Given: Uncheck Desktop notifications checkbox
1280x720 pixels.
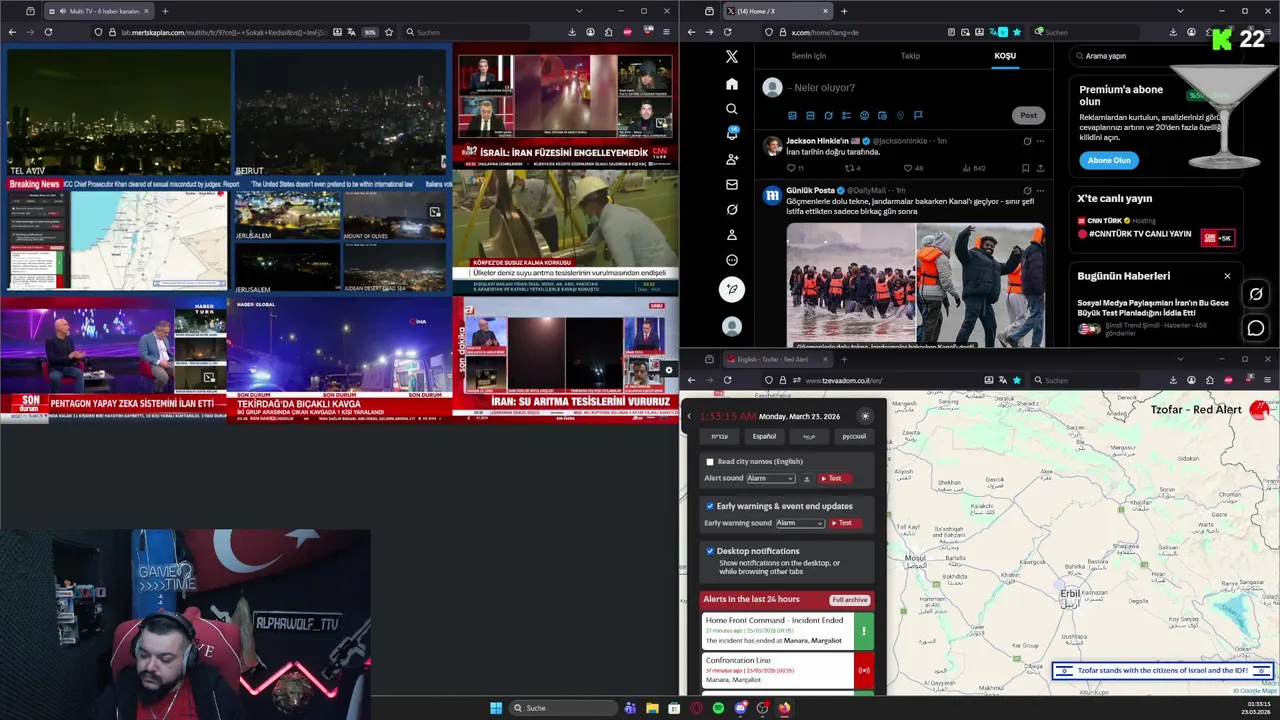Looking at the screenshot, I should tap(710, 551).
